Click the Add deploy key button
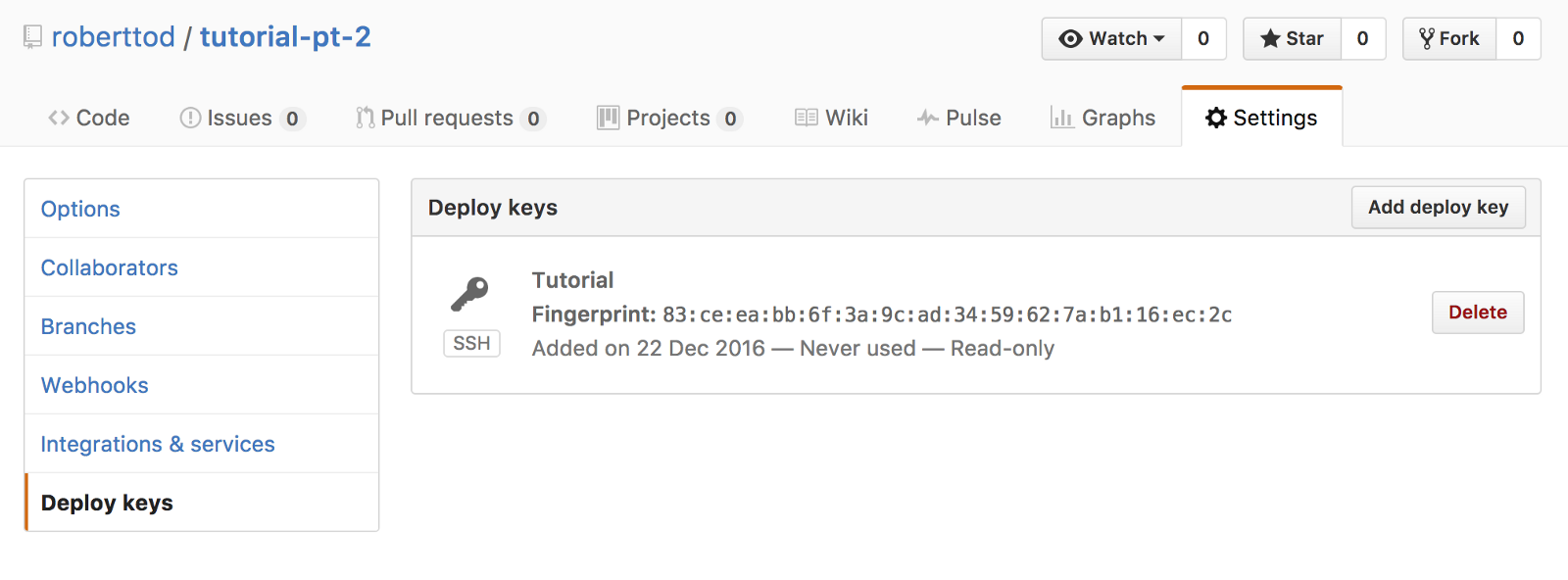The width and height of the screenshot is (1568, 580). pyautogui.click(x=1438, y=207)
